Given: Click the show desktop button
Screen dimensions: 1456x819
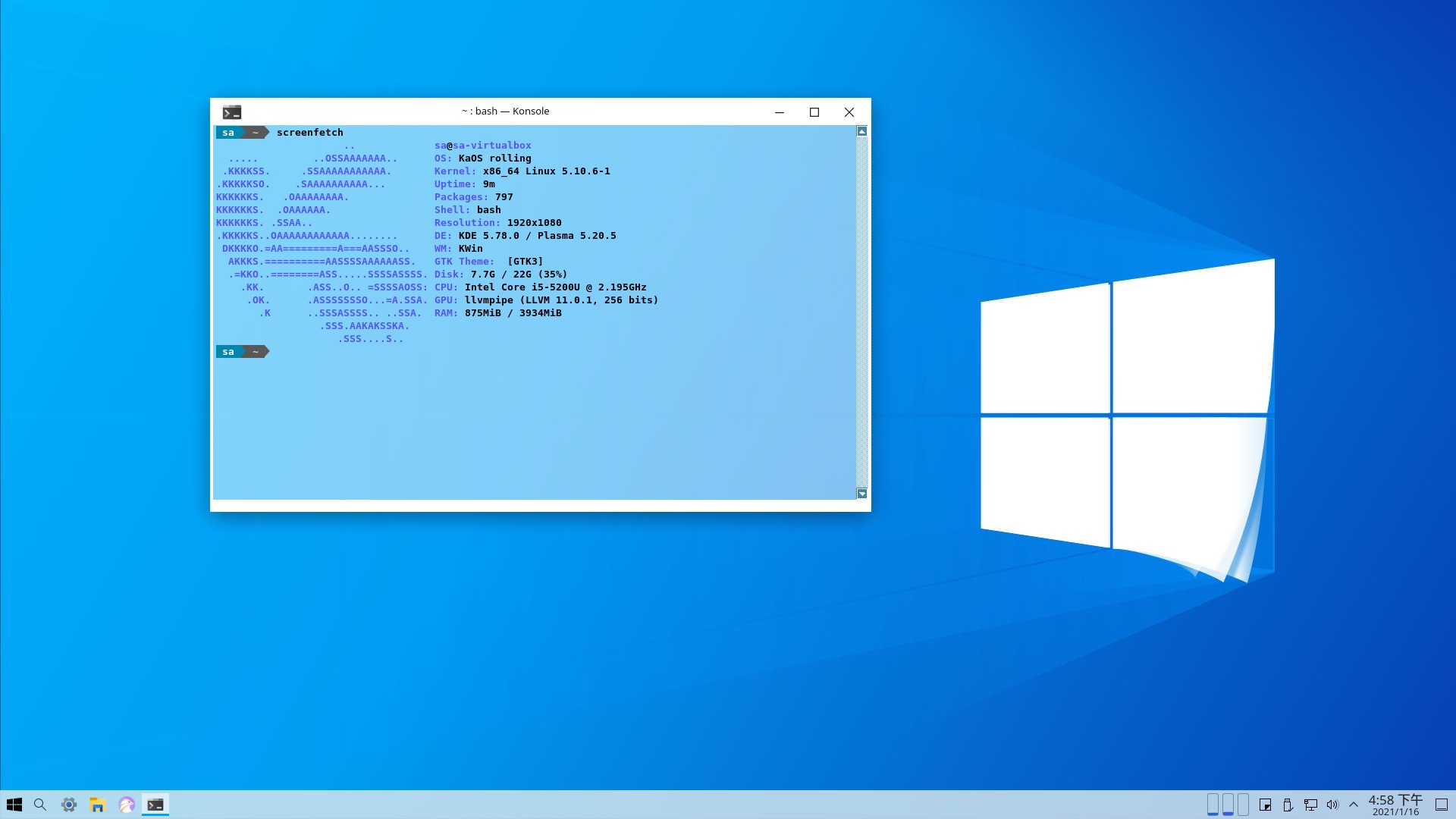Looking at the screenshot, I should pyautogui.click(x=1442, y=805).
